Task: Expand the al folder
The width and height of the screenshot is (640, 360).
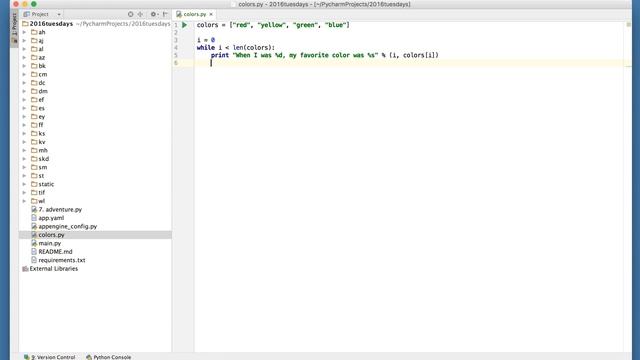Action: coord(24,49)
